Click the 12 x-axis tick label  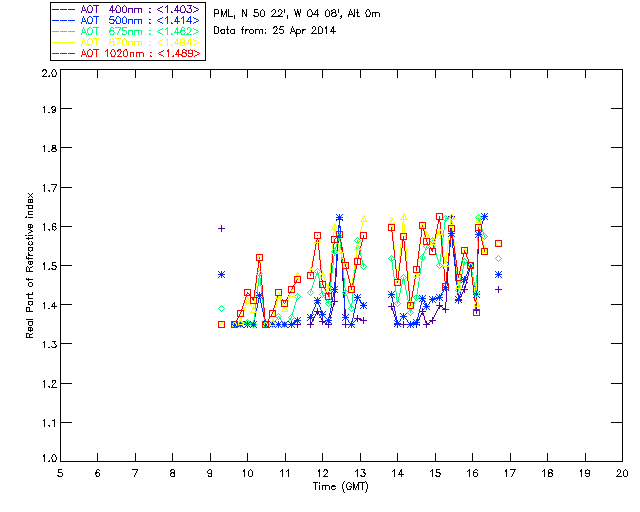tap(322, 473)
